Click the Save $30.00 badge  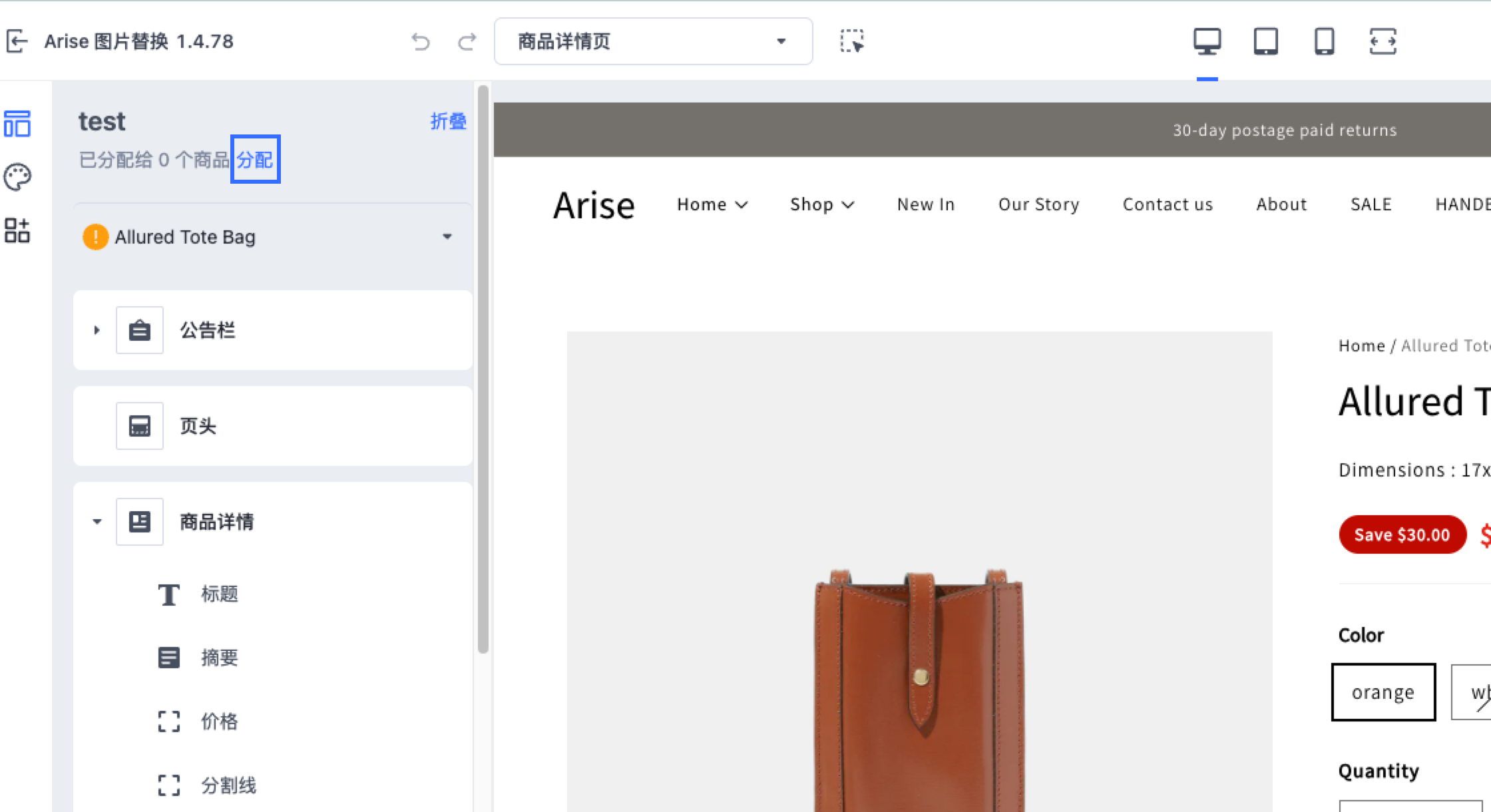pyautogui.click(x=1402, y=534)
